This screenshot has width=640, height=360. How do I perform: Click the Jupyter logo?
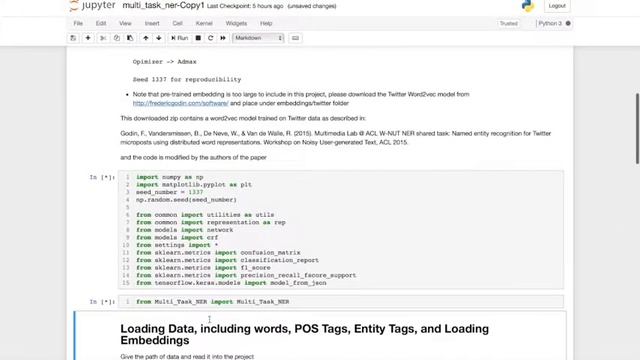click(92, 6)
